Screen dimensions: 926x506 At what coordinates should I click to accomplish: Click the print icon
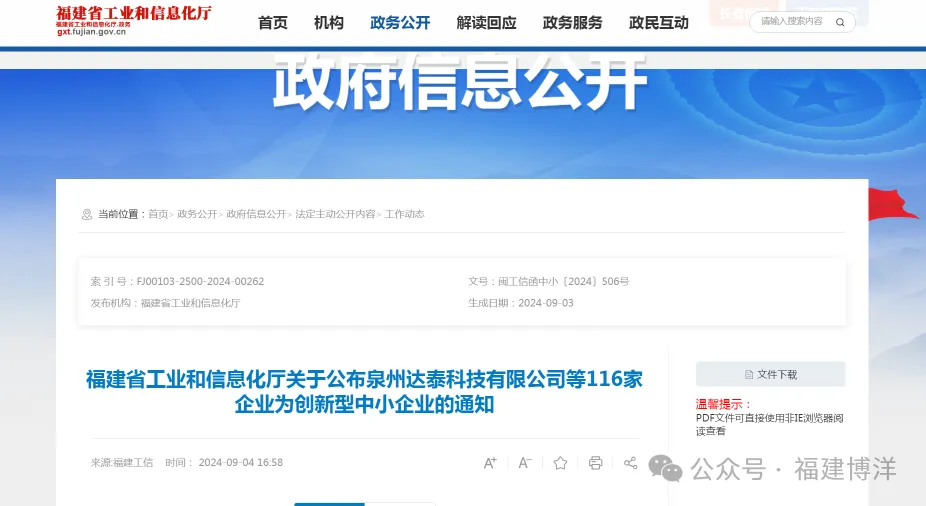point(596,463)
